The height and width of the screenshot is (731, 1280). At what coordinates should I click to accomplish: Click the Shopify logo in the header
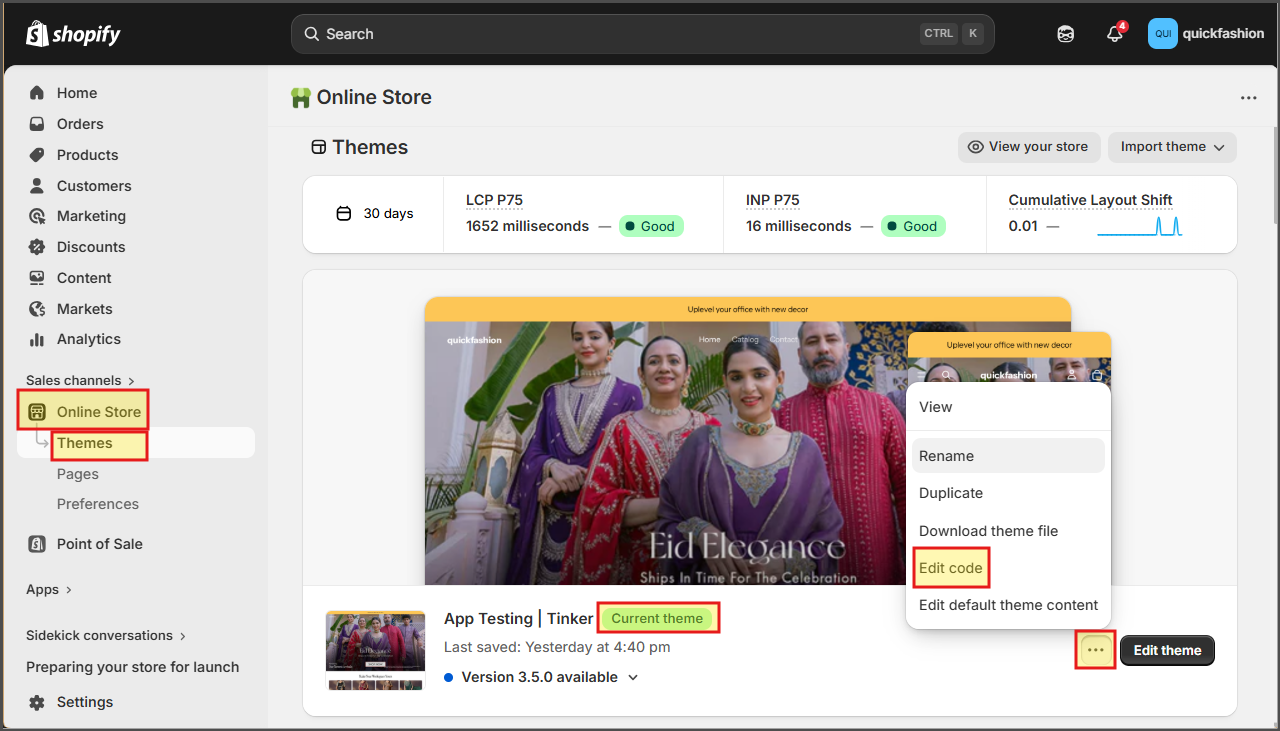pyautogui.click(x=73, y=34)
